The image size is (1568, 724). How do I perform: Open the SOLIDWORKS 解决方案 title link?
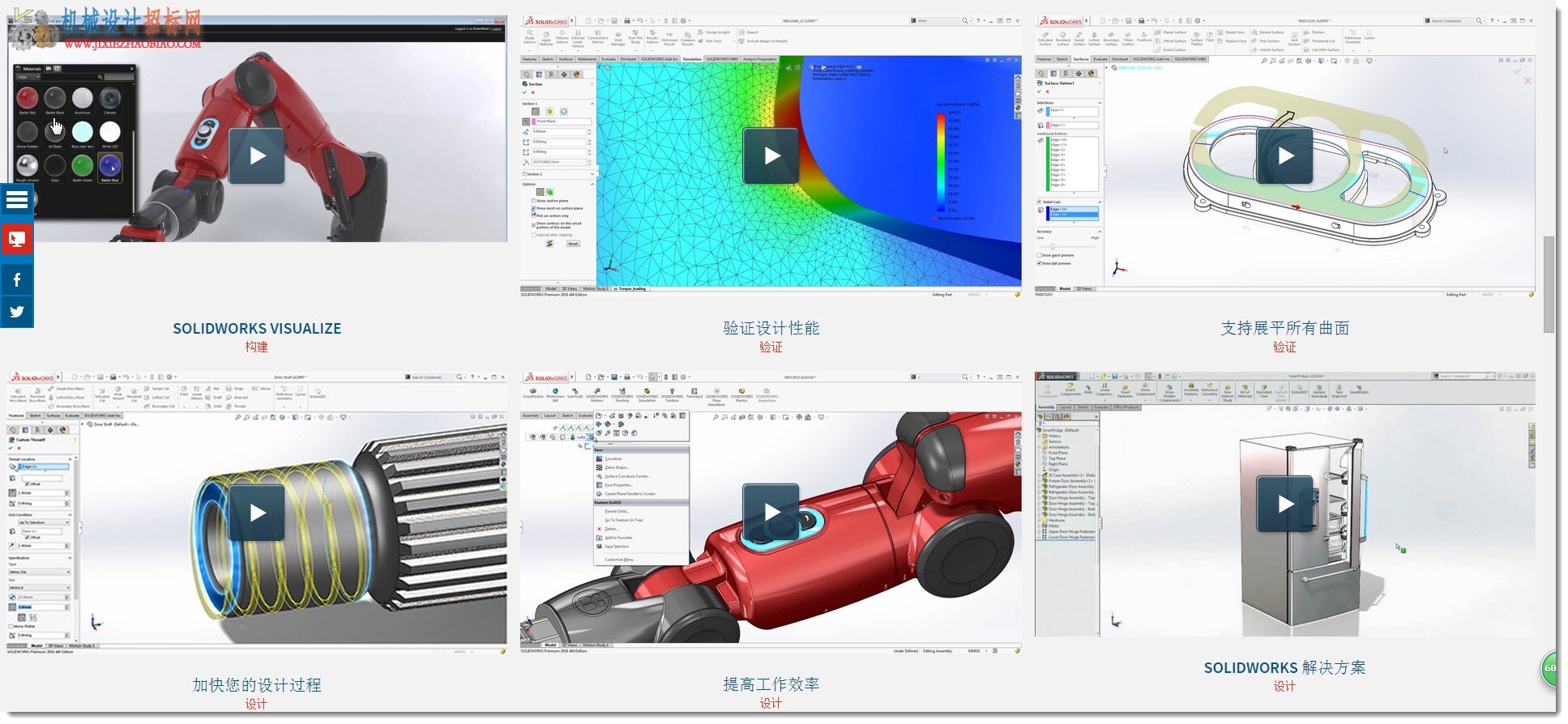tap(1285, 668)
